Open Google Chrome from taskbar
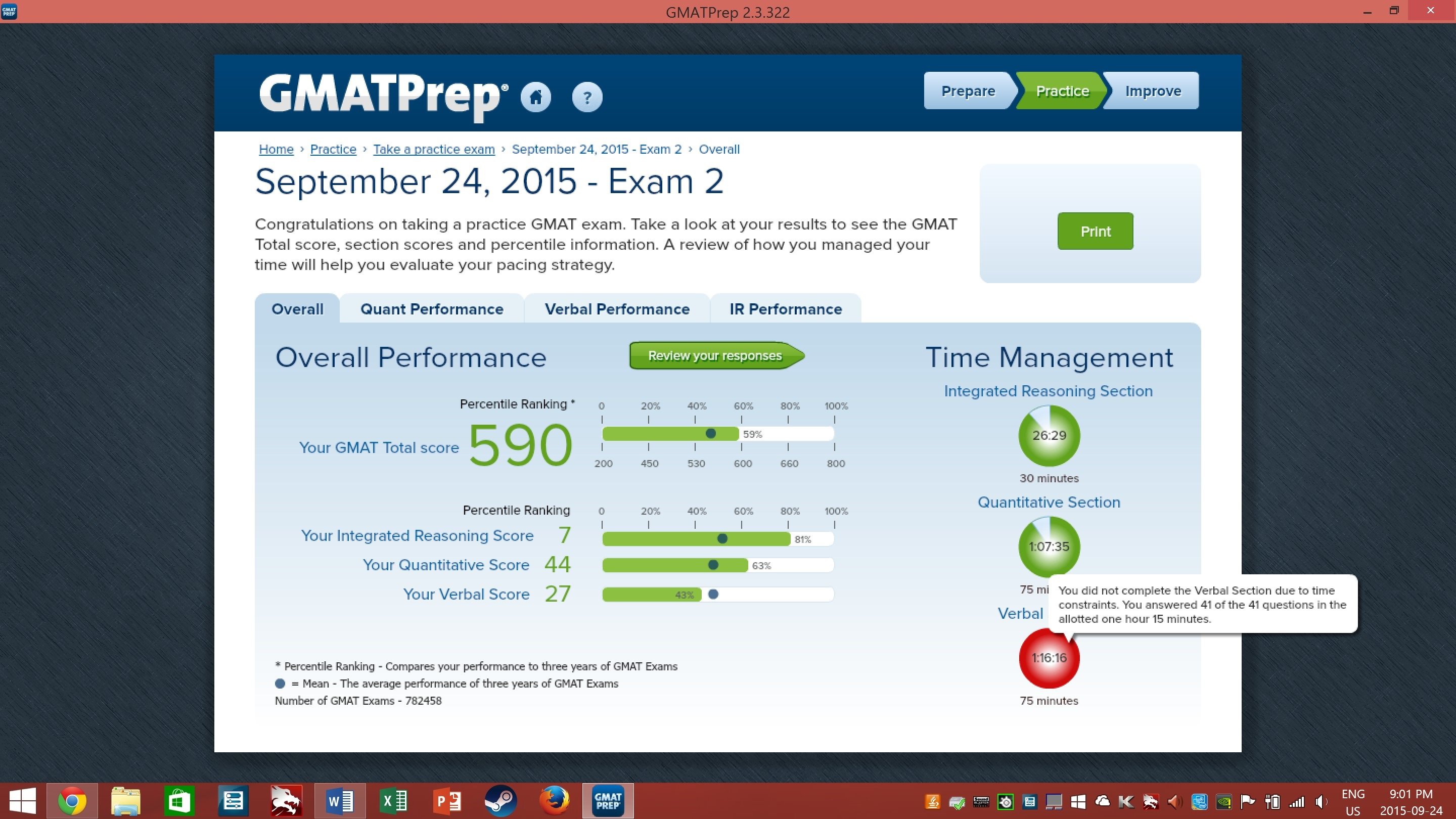 72,801
